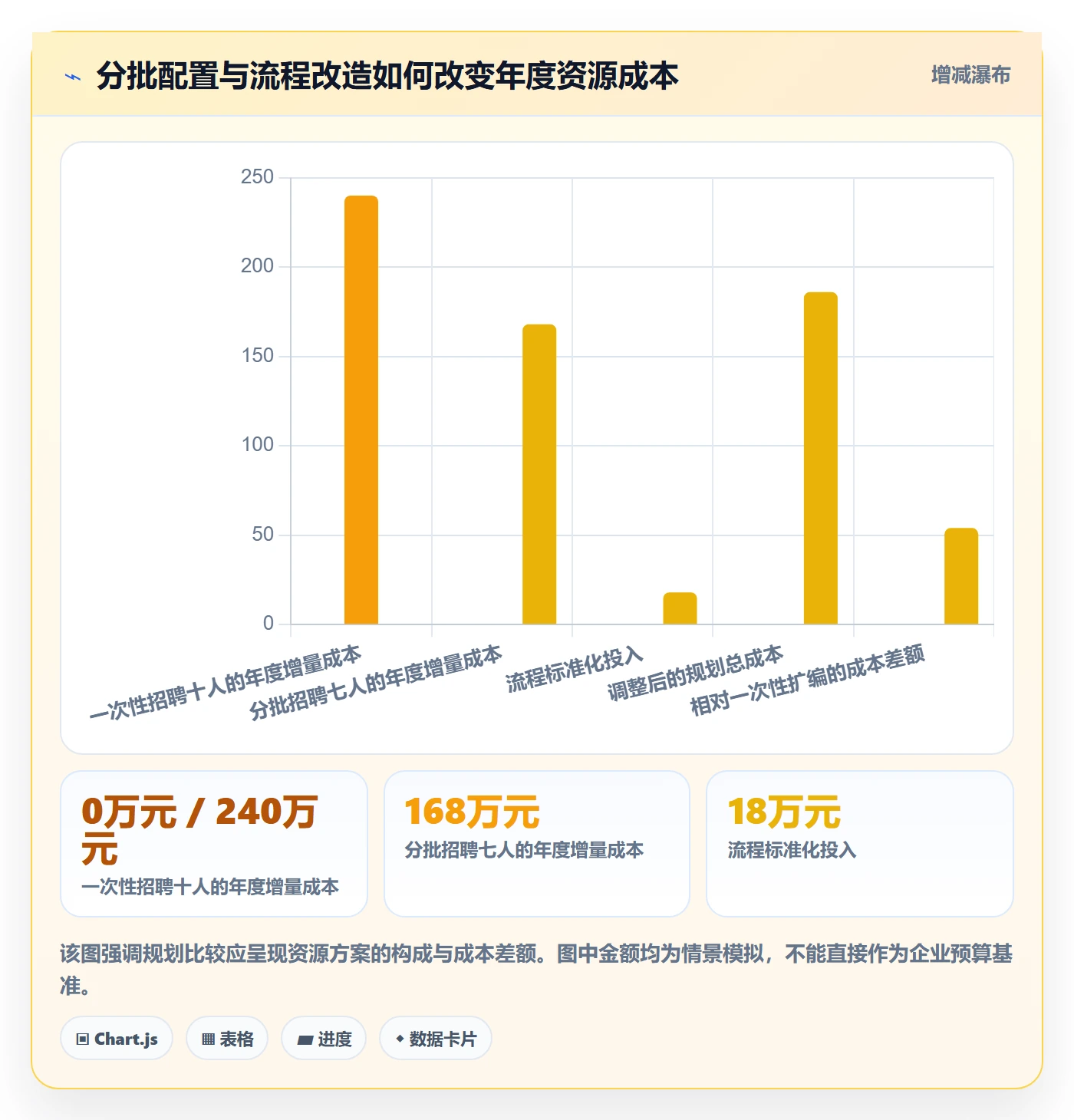This screenshot has height=1120, width=1074.
Task: Click the y-axis value 50
Action: [262, 535]
